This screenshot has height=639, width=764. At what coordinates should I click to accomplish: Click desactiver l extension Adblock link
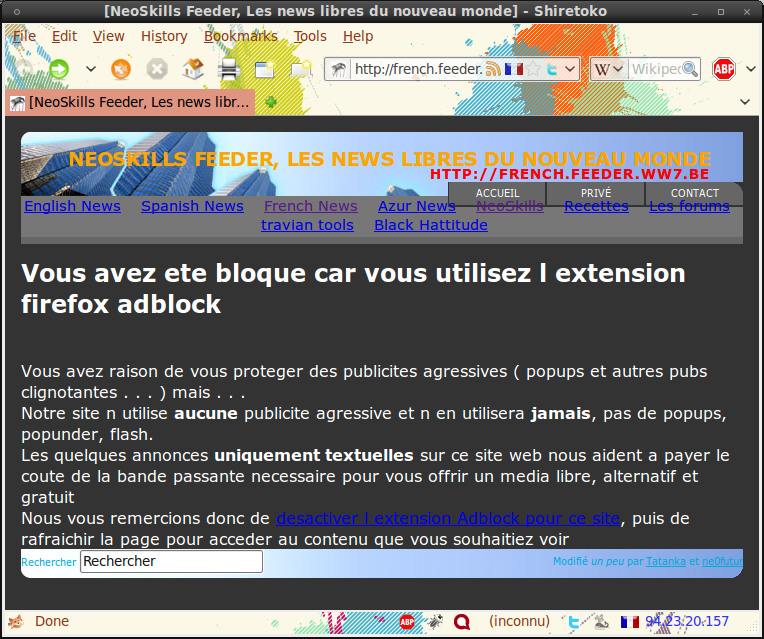pos(448,518)
